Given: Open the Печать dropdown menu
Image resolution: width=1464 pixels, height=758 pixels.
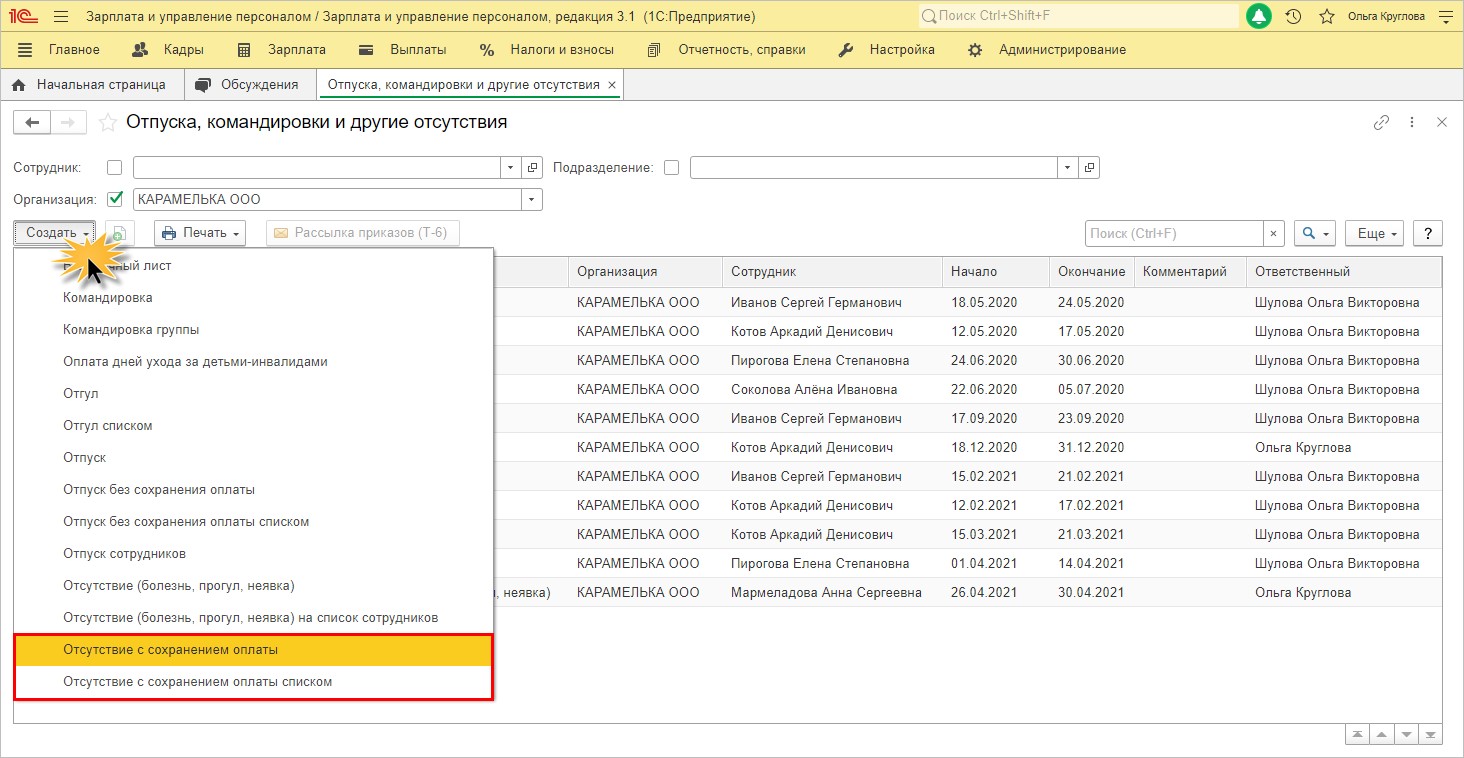Looking at the screenshot, I should pos(200,233).
